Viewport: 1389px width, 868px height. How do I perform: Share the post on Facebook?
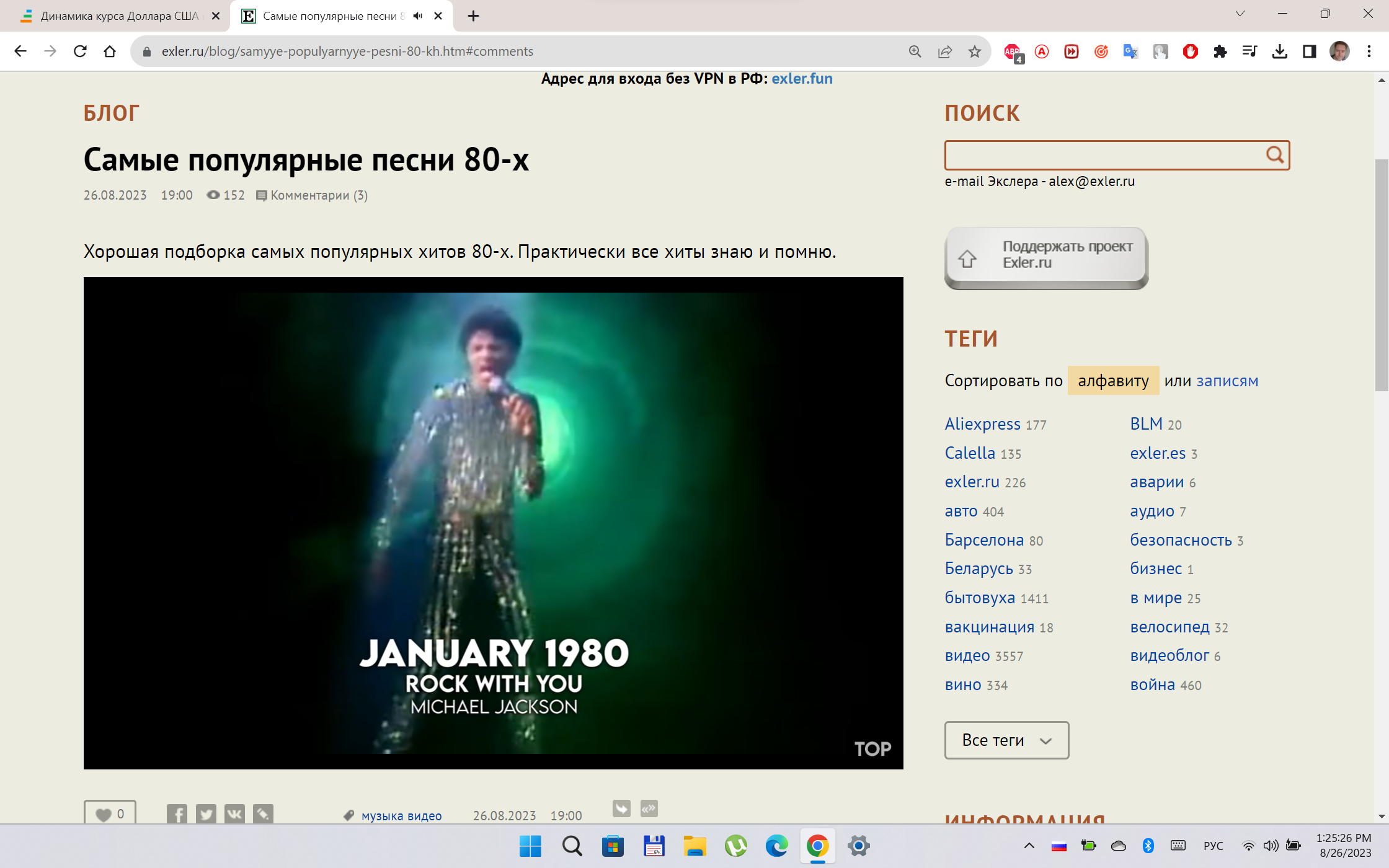coord(177,813)
